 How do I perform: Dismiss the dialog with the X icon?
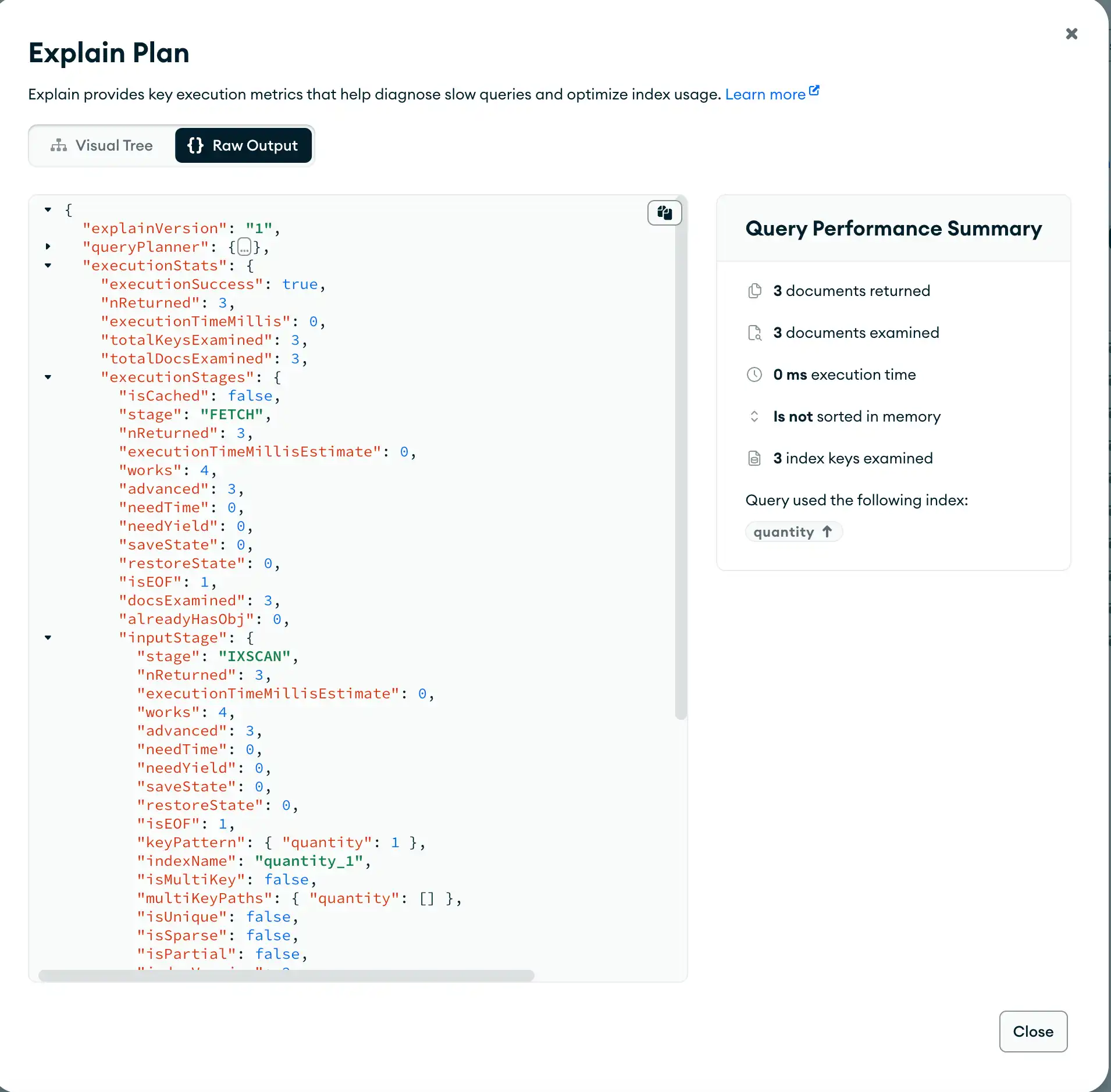click(x=1071, y=33)
